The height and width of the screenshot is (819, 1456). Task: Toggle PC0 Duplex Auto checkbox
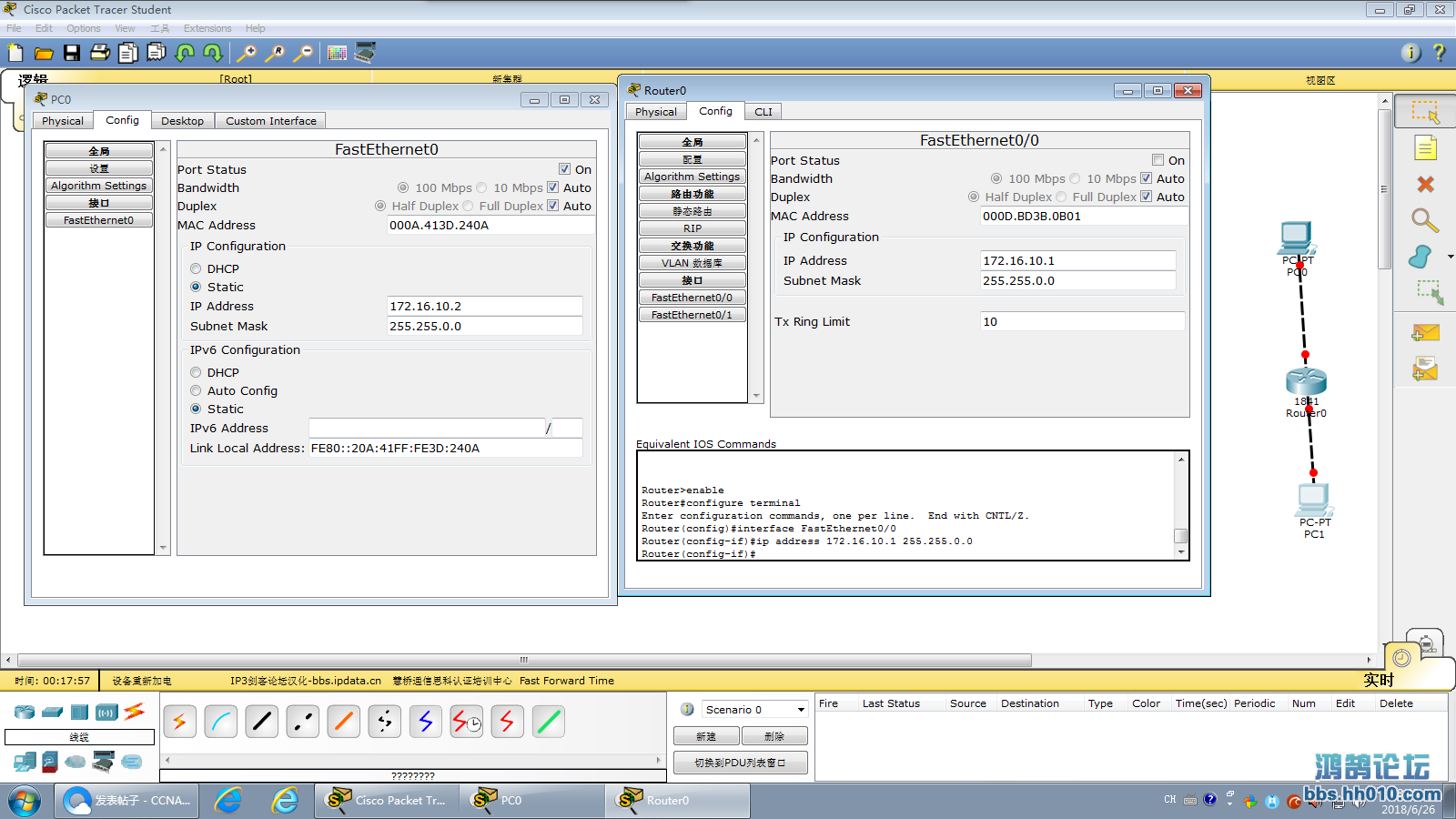point(552,206)
